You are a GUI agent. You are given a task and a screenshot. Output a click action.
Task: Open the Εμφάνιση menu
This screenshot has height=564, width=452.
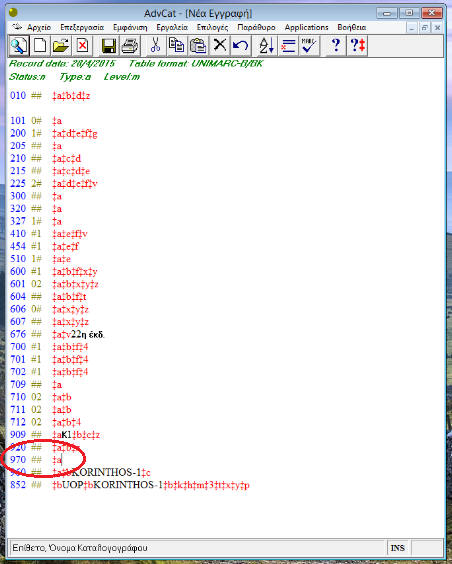(130, 27)
